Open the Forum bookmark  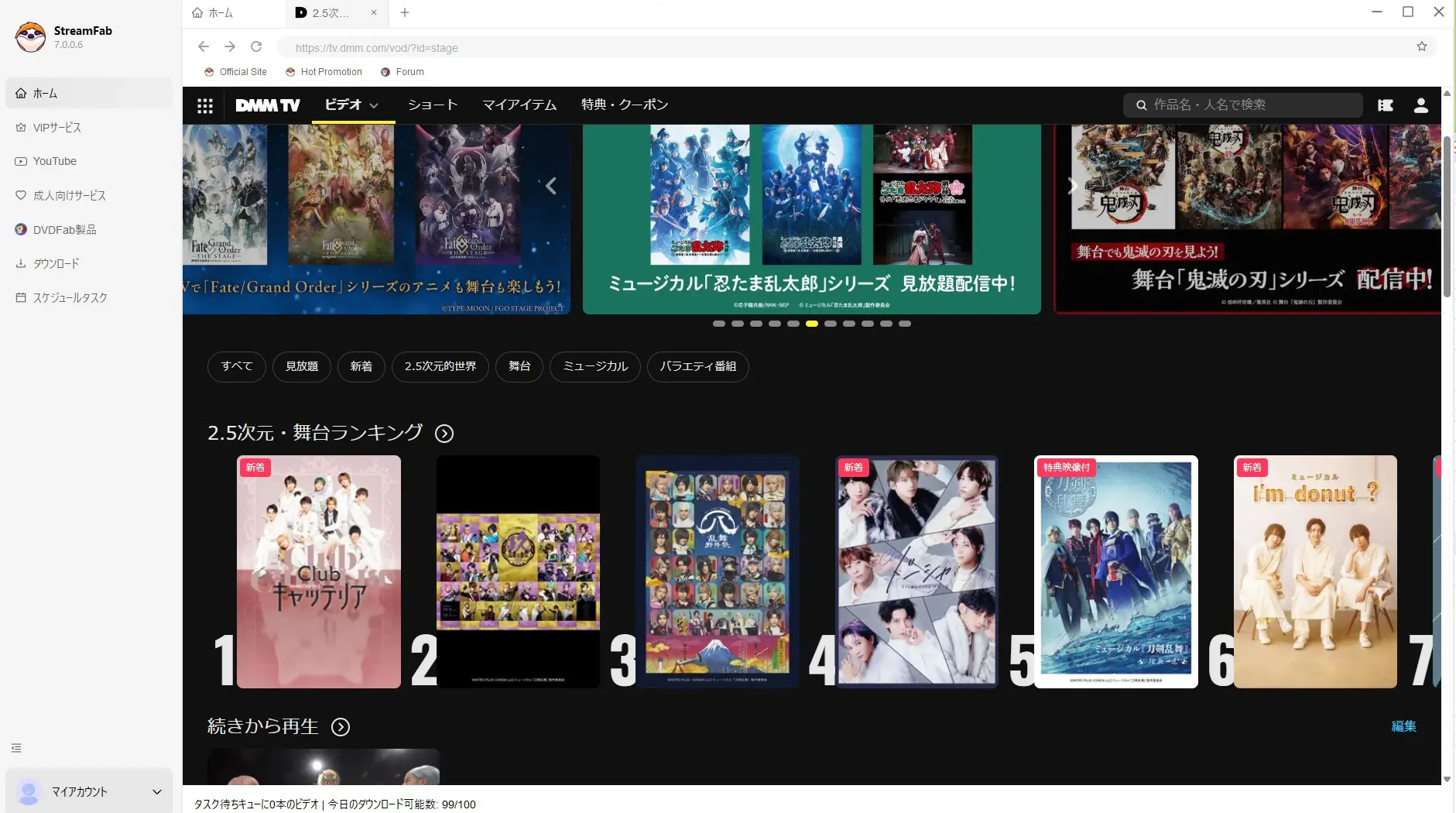(x=402, y=72)
